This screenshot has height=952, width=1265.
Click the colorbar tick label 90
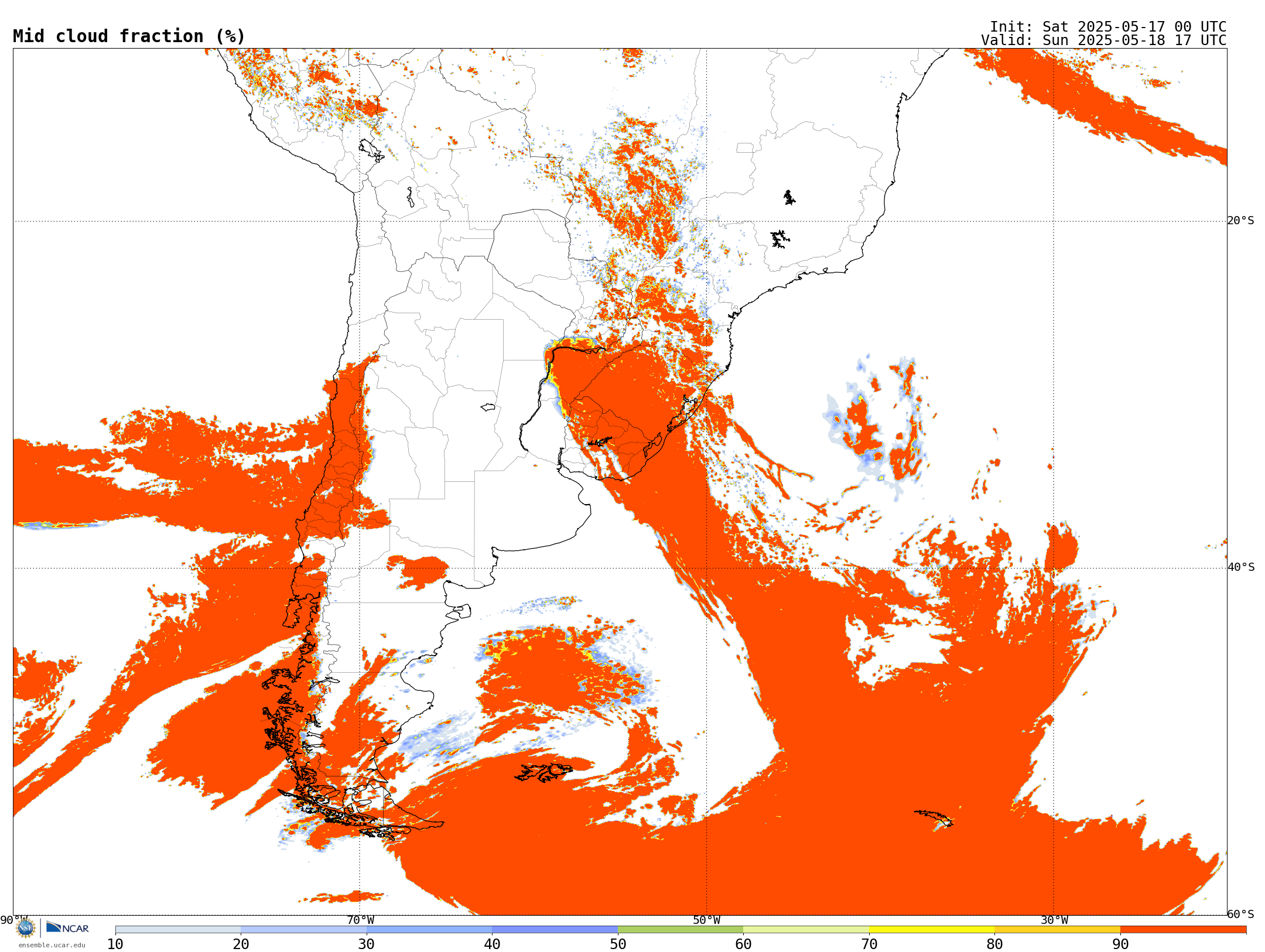tap(1120, 944)
